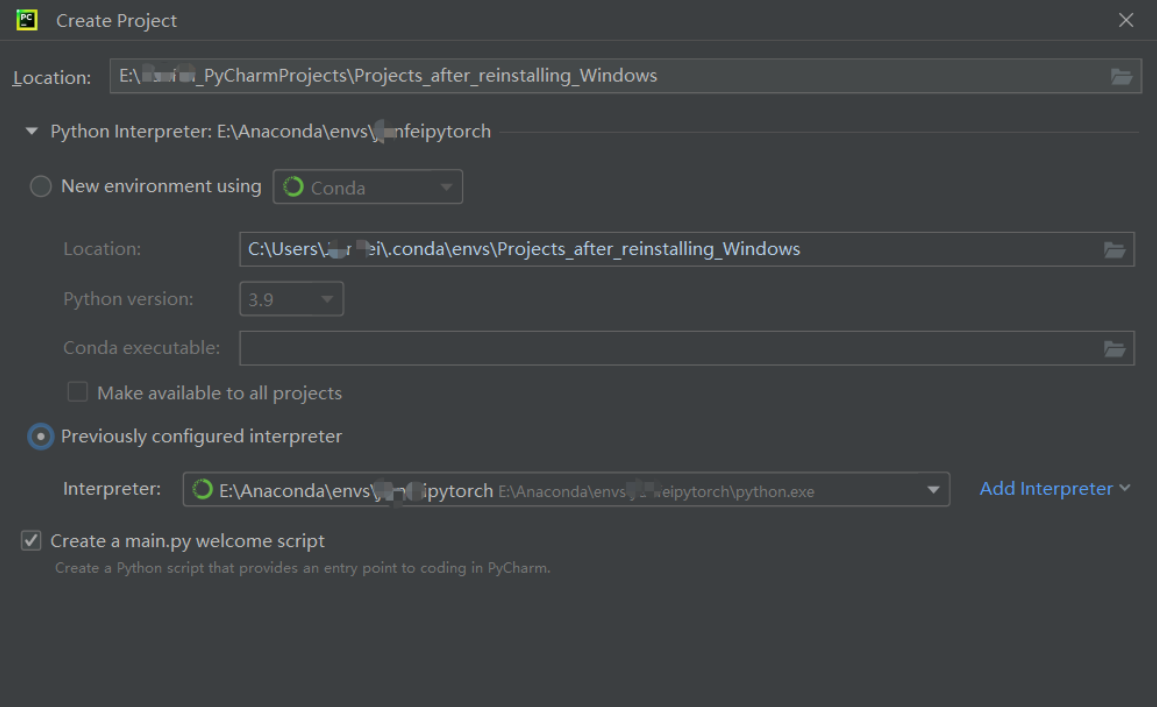Enable Make available to all projects

click(x=77, y=391)
